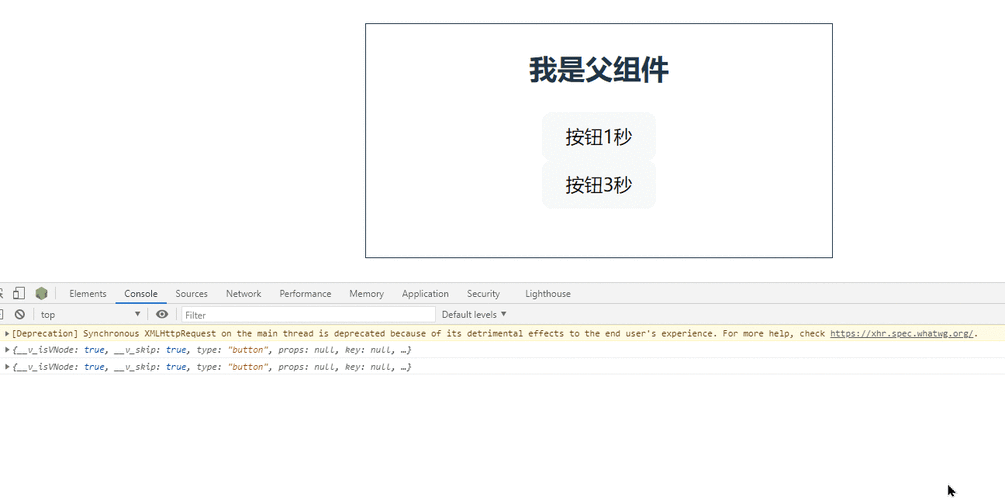Open the Lighthouse tab
This screenshot has height=500, width=1005.
(548, 294)
